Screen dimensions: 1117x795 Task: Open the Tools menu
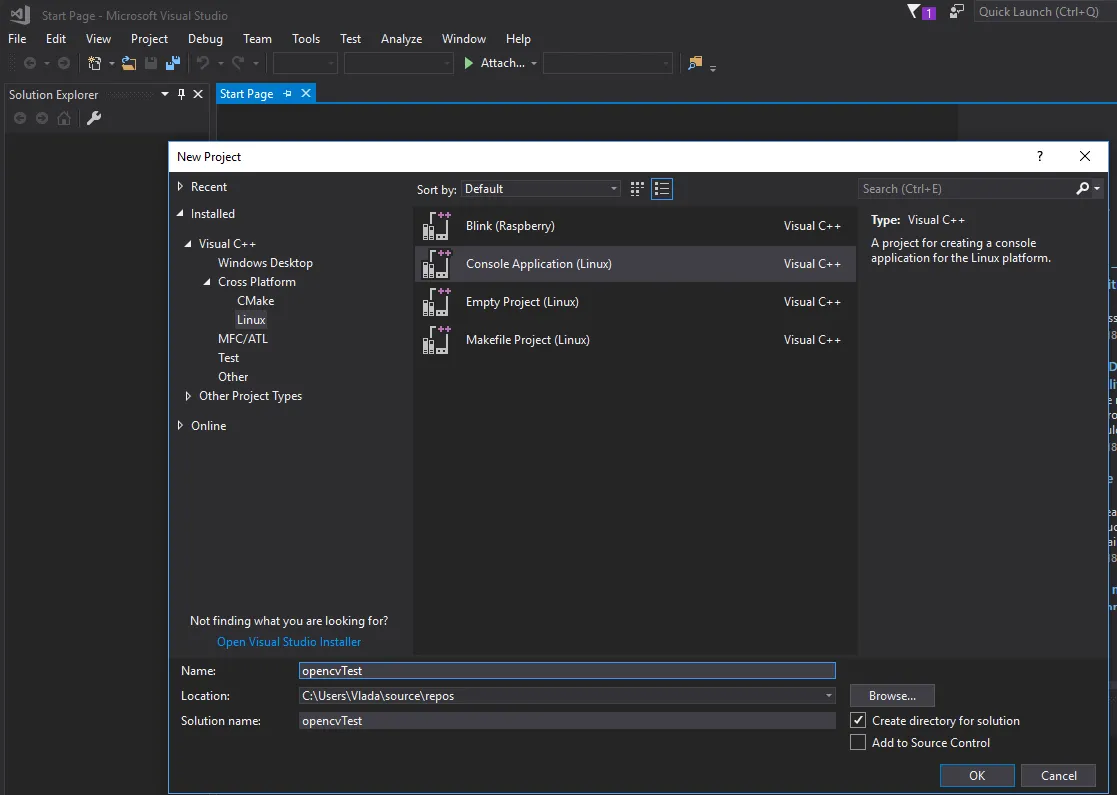tap(306, 38)
